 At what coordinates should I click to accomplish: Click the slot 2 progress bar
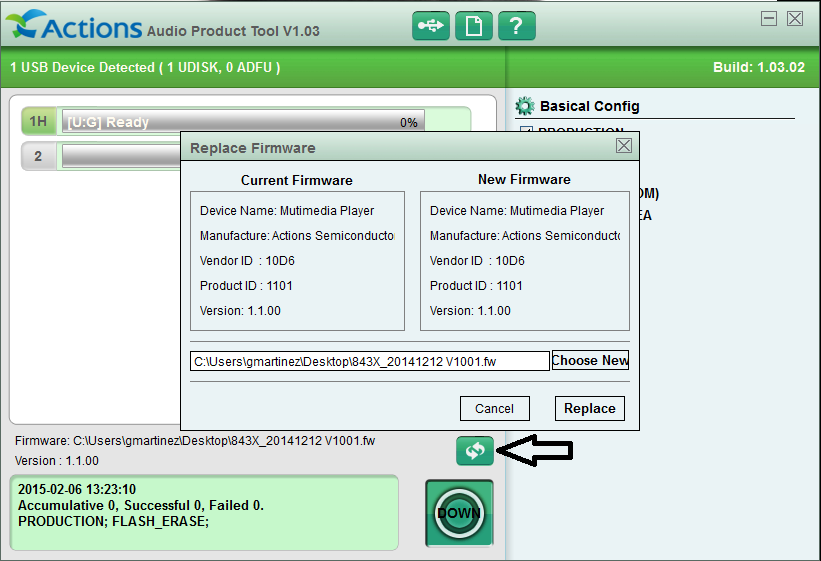point(120,156)
